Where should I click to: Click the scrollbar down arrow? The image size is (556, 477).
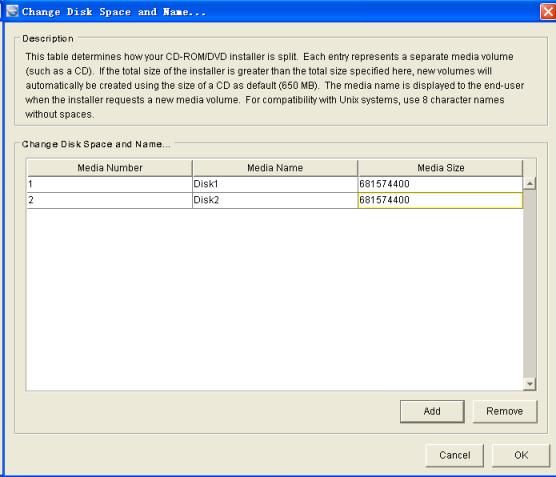pyautogui.click(x=529, y=384)
